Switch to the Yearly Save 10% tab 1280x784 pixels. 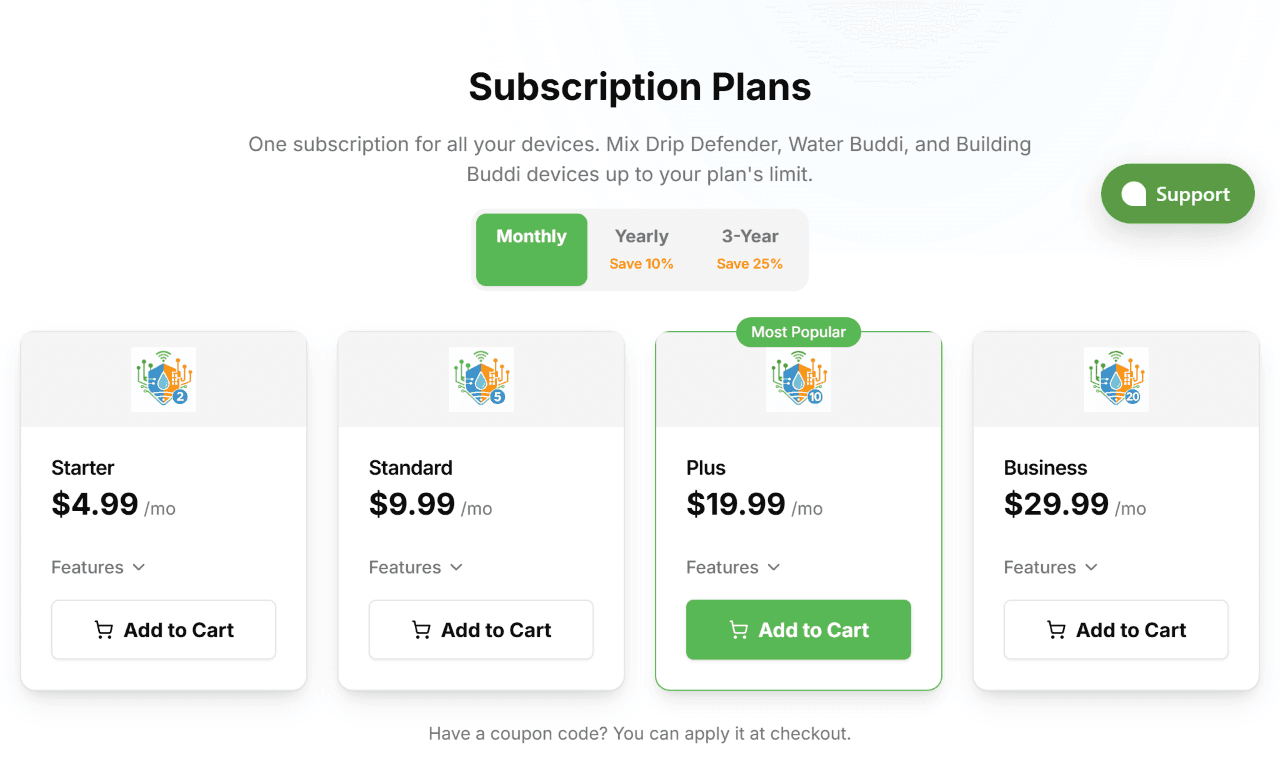click(x=641, y=249)
